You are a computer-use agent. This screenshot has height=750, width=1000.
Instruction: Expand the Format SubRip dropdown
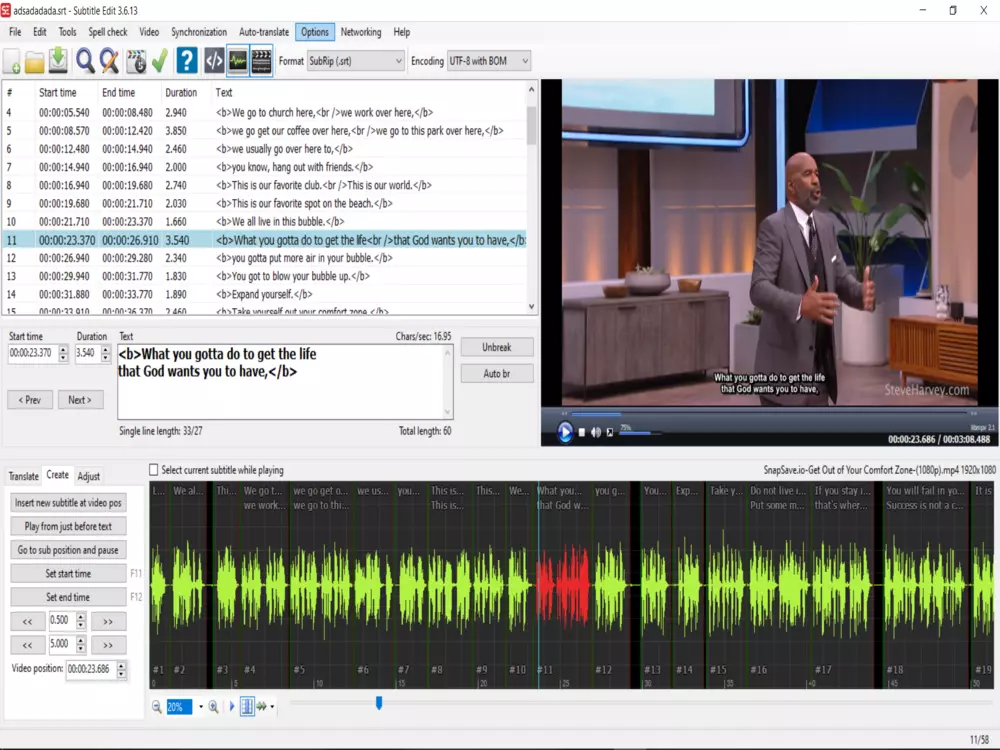[398, 61]
